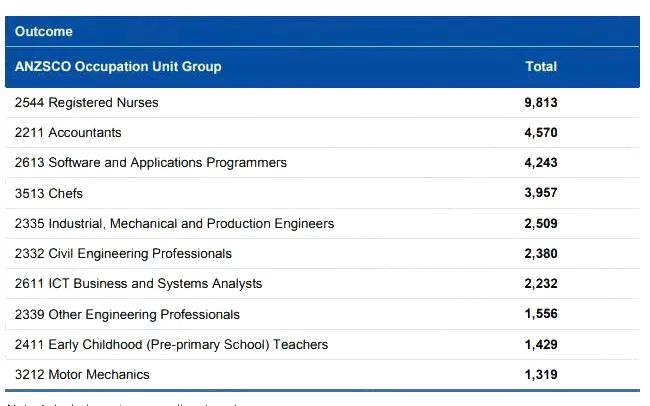Image resolution: width=650 pixels, height=406 pixels.
Task: Select the 2211 Accountants row
Action: (323, 133)
